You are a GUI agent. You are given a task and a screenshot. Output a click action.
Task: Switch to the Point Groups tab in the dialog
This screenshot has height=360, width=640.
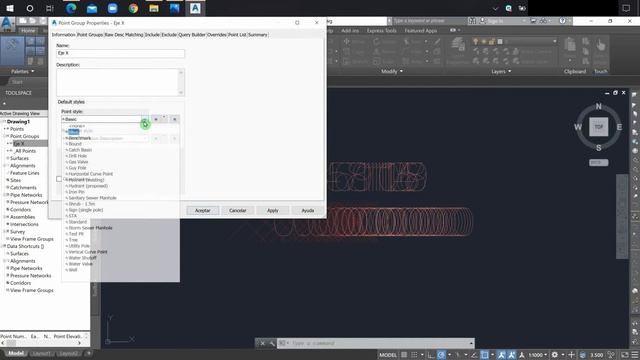[90, 35]
